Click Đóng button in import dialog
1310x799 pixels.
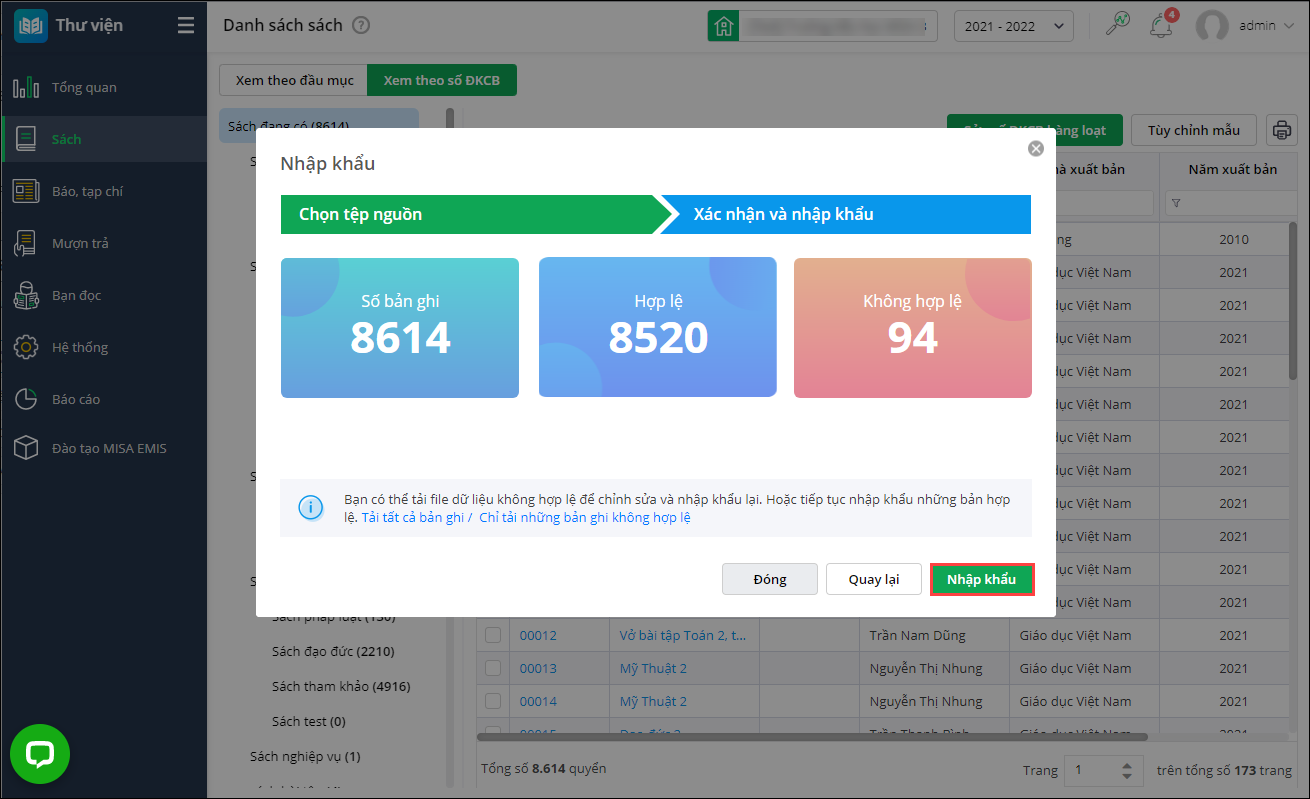pos(770,580)
